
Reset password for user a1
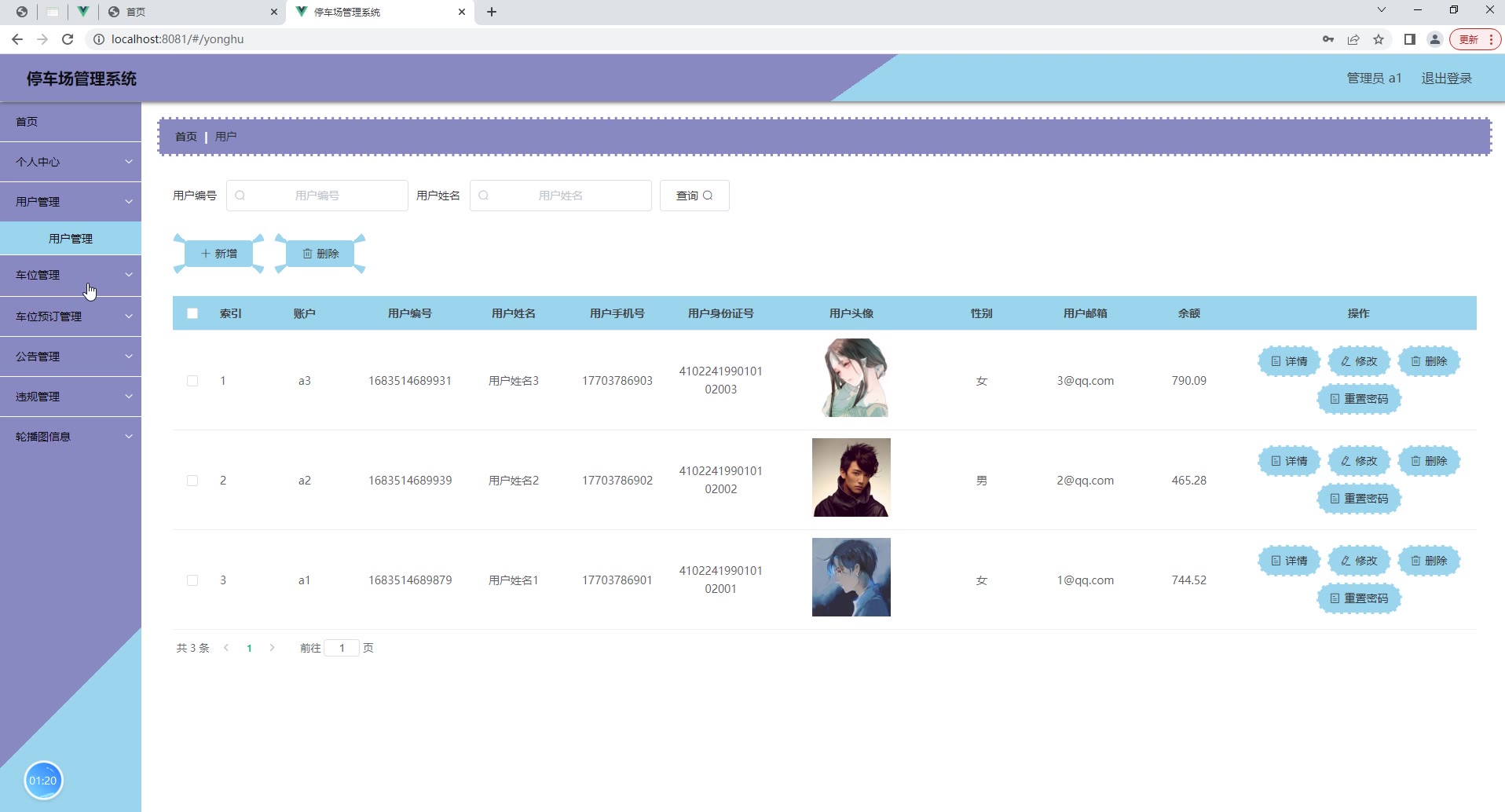(x=1359, y=598)
